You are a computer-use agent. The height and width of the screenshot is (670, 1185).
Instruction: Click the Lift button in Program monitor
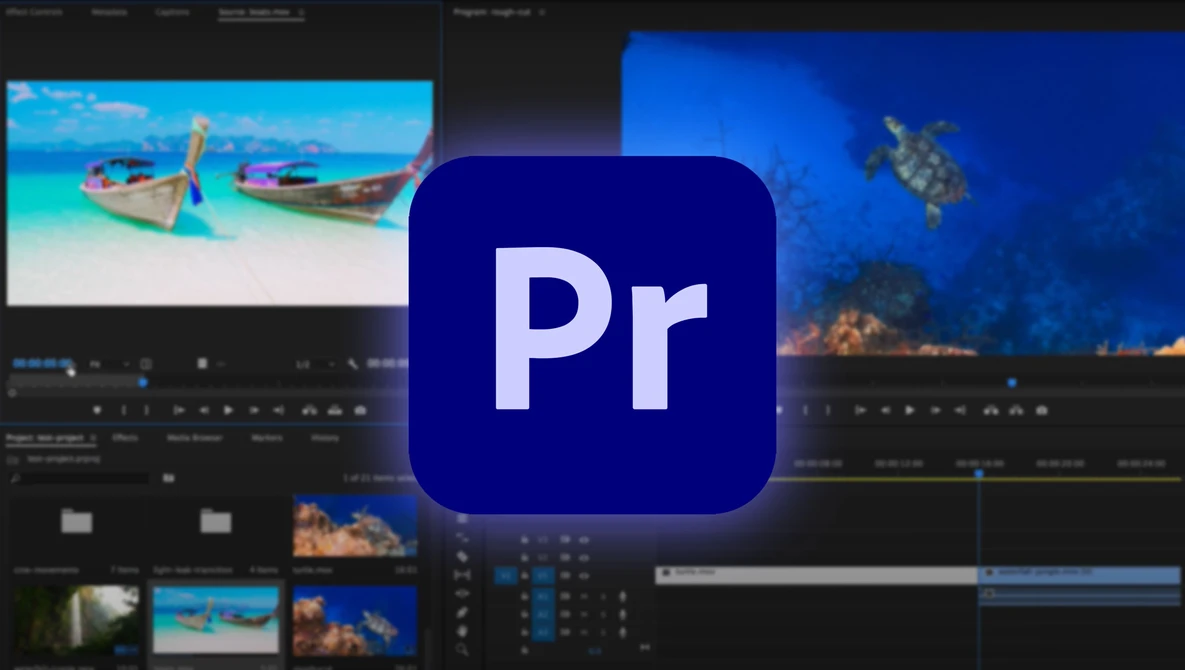(x=991, y=410)
